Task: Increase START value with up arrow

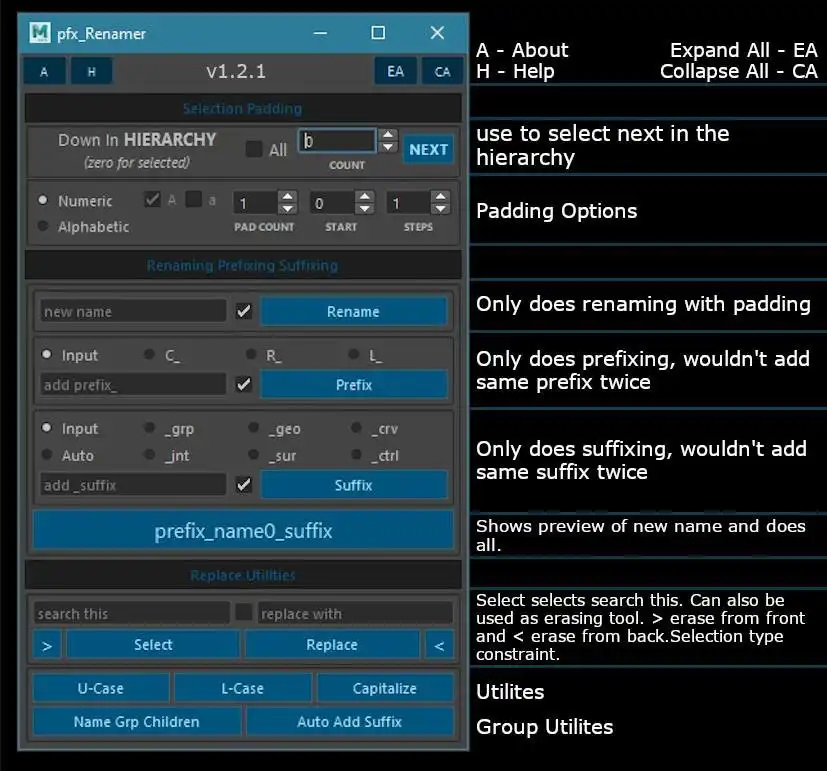Action: [364, 197]
